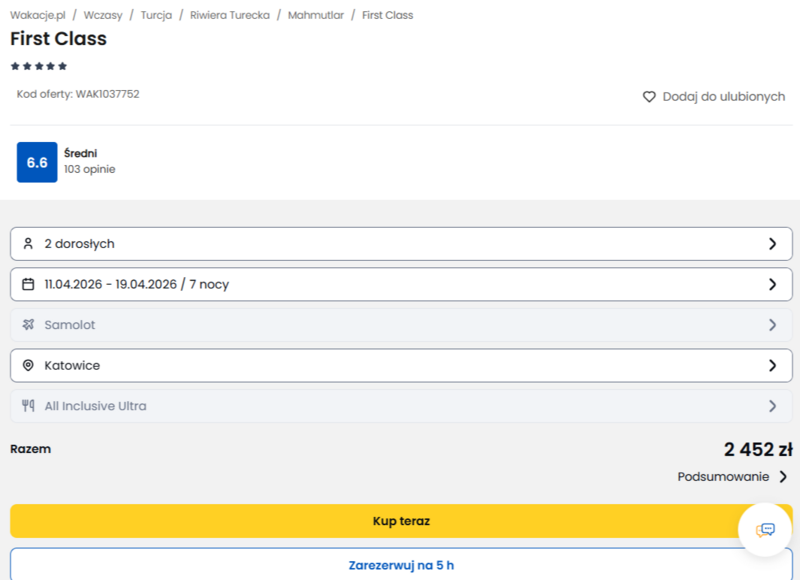Click the location pin icon beside Katowice
Viewport: 800px width, 580px height.
coord(28,366)
